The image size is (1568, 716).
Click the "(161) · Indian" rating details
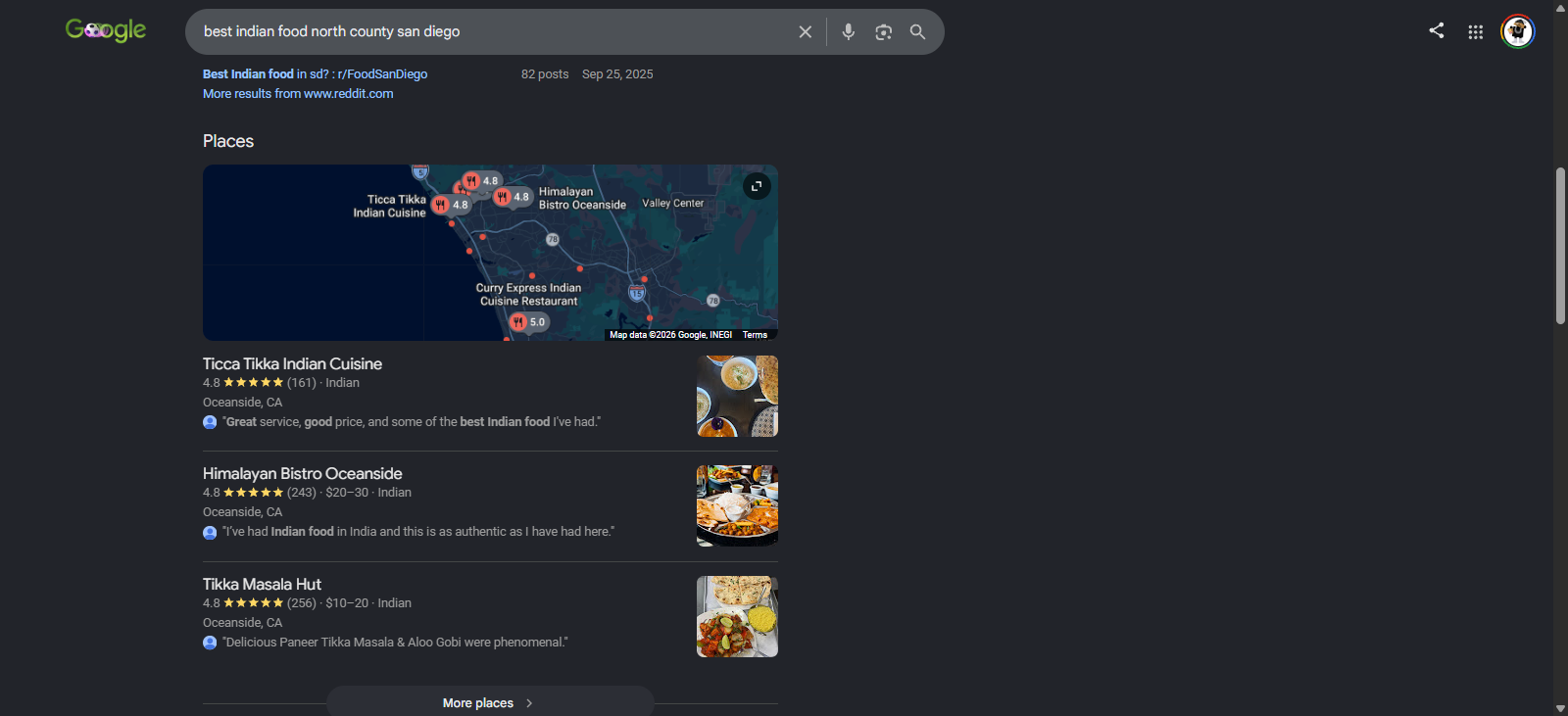323,383
